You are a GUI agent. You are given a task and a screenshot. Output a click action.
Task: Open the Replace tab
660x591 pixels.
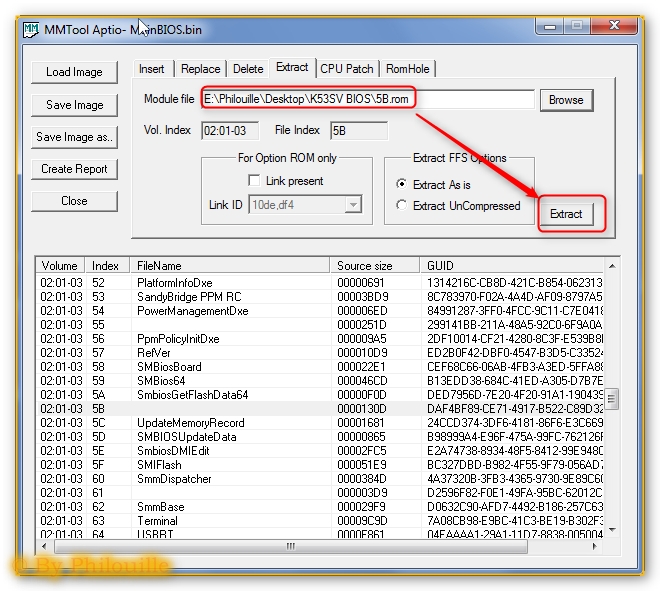tap(200, 69)
